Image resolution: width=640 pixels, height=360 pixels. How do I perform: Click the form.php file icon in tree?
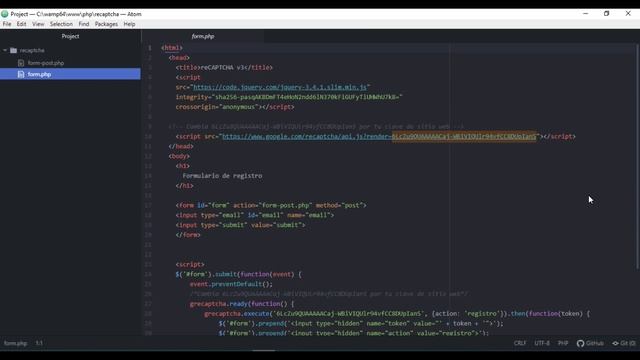pyautogui.click(x=21, y=74)
